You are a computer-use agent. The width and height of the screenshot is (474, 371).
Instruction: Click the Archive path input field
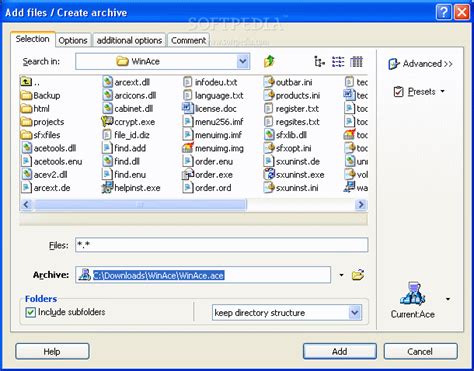click(x=203, y=275)
